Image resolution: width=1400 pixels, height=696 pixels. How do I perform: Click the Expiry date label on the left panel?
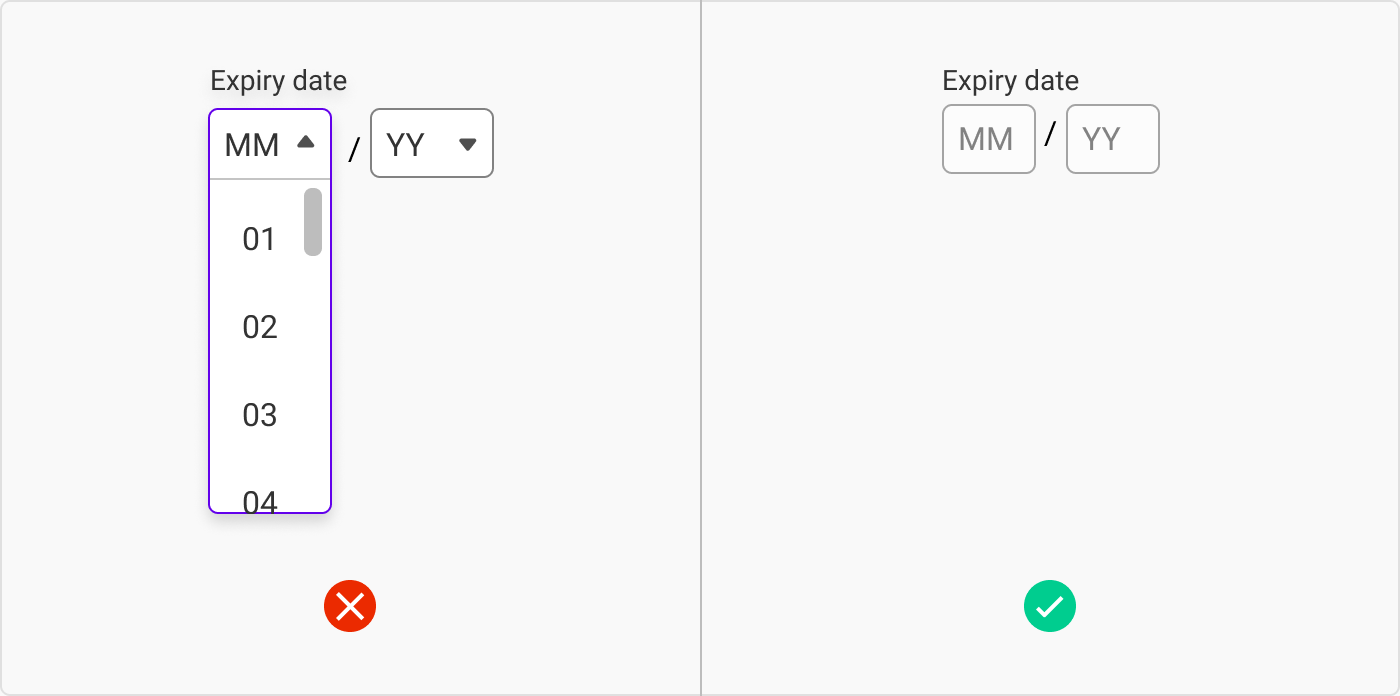coord(278,80)
